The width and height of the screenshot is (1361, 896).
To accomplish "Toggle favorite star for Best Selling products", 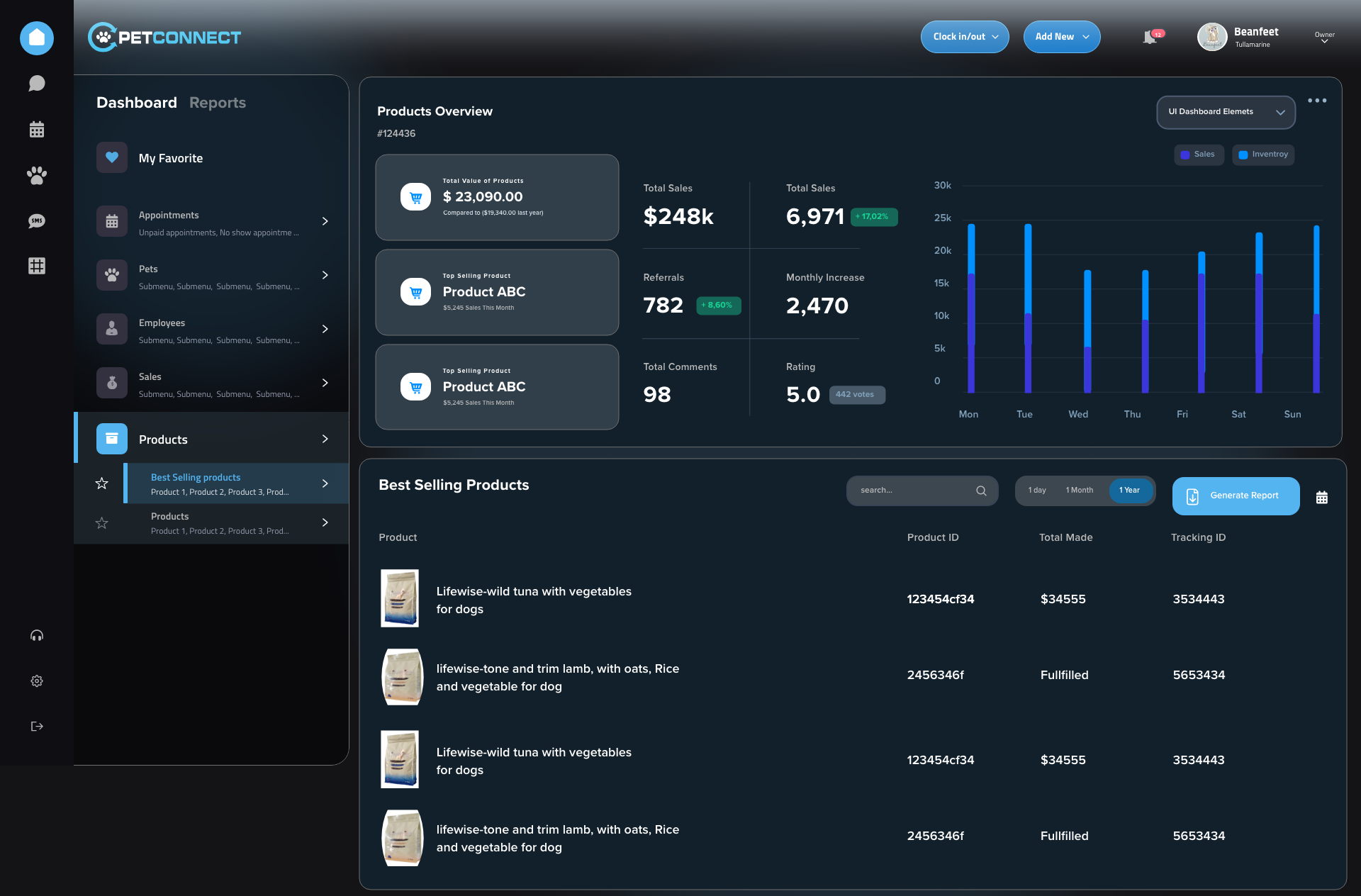I will point(102,483).
